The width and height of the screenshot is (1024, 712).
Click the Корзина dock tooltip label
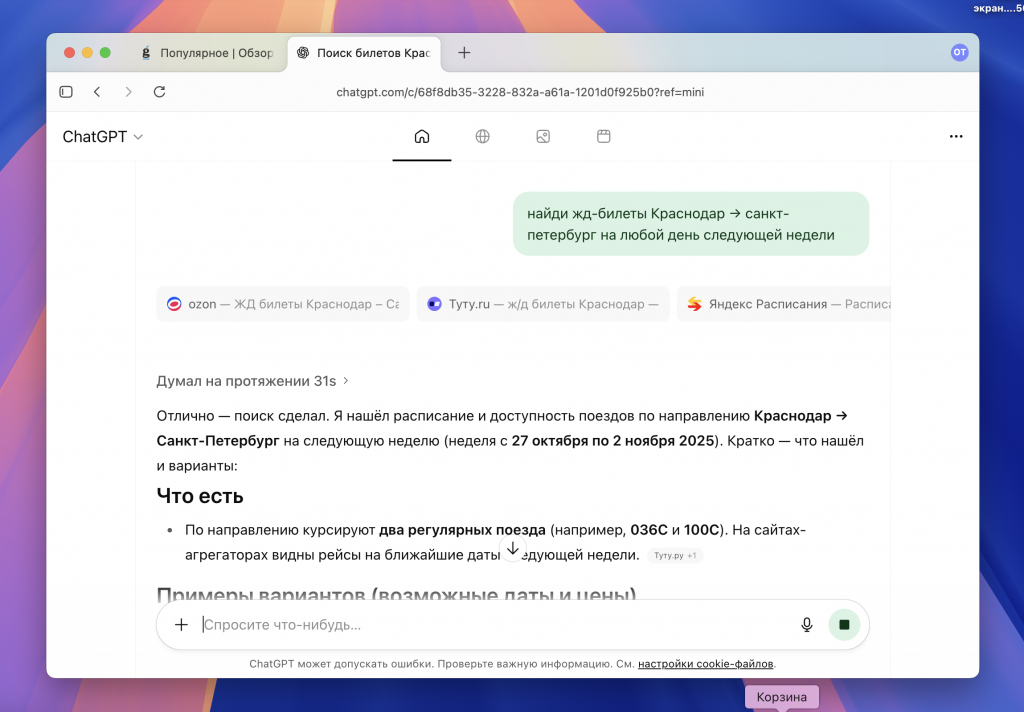(x=782, y=697)
